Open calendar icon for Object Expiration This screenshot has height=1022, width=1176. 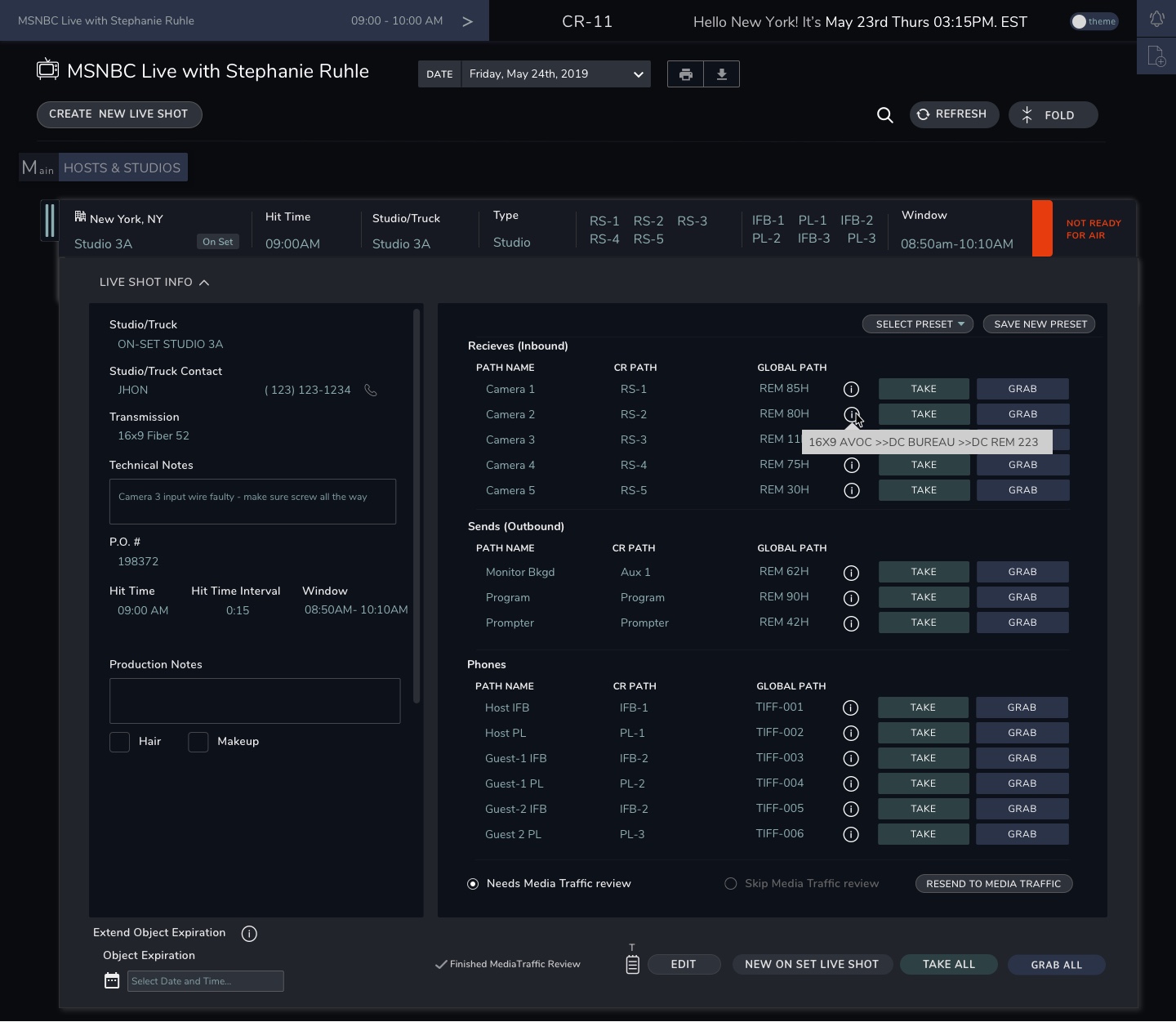[112, 980]
